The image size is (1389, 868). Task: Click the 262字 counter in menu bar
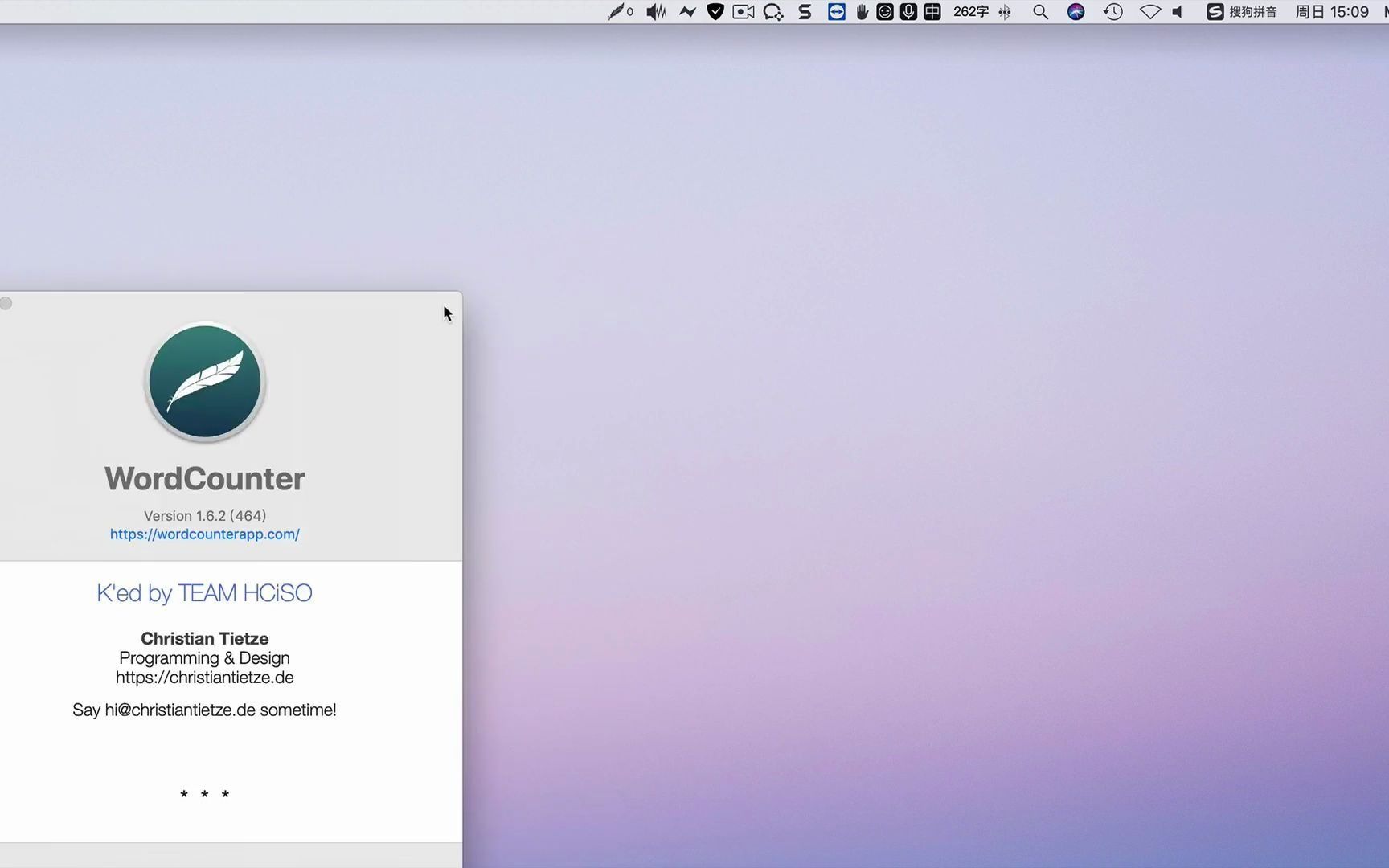(x=971, y=11)
